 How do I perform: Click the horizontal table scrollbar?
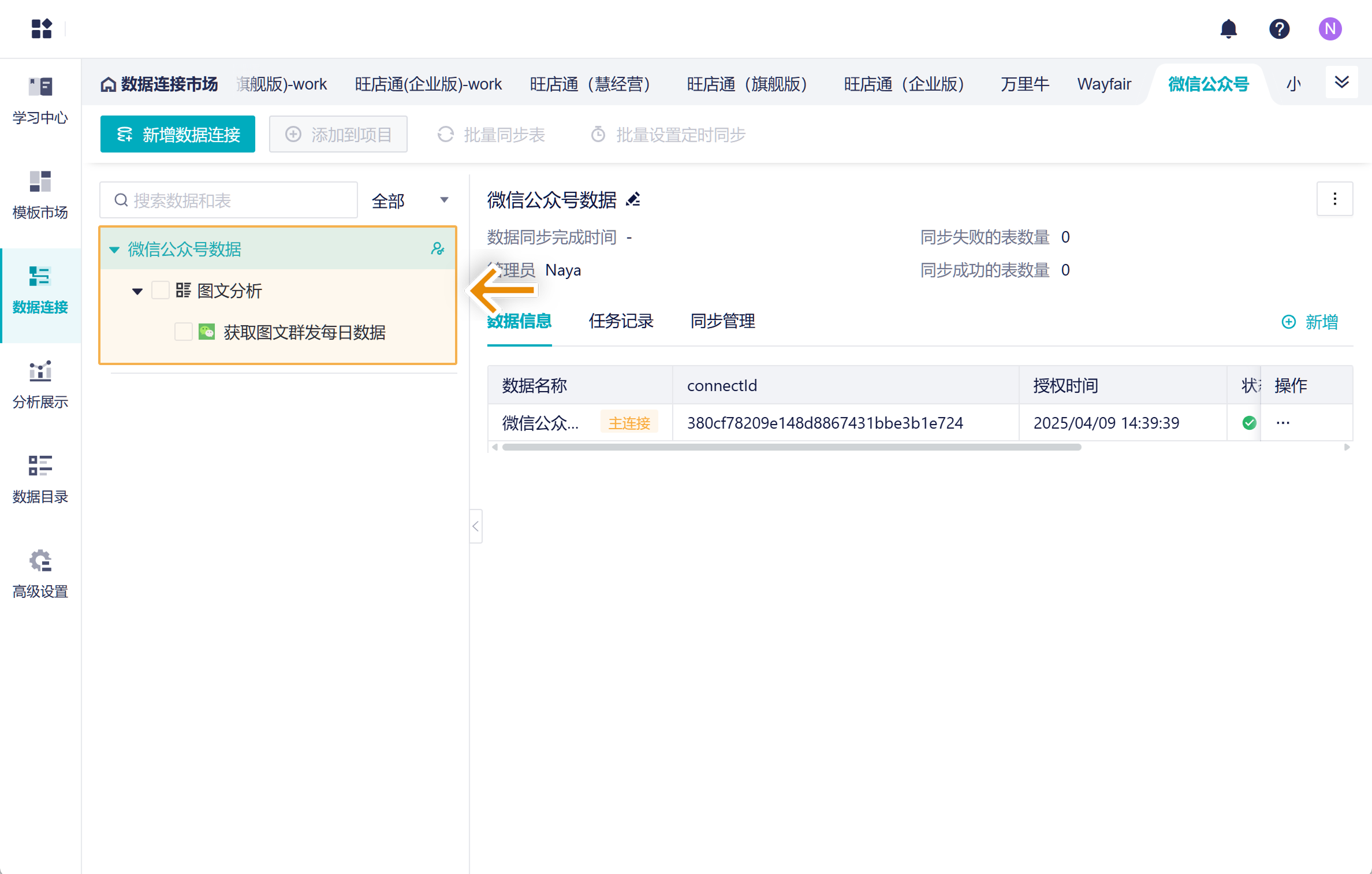point(791,447)
